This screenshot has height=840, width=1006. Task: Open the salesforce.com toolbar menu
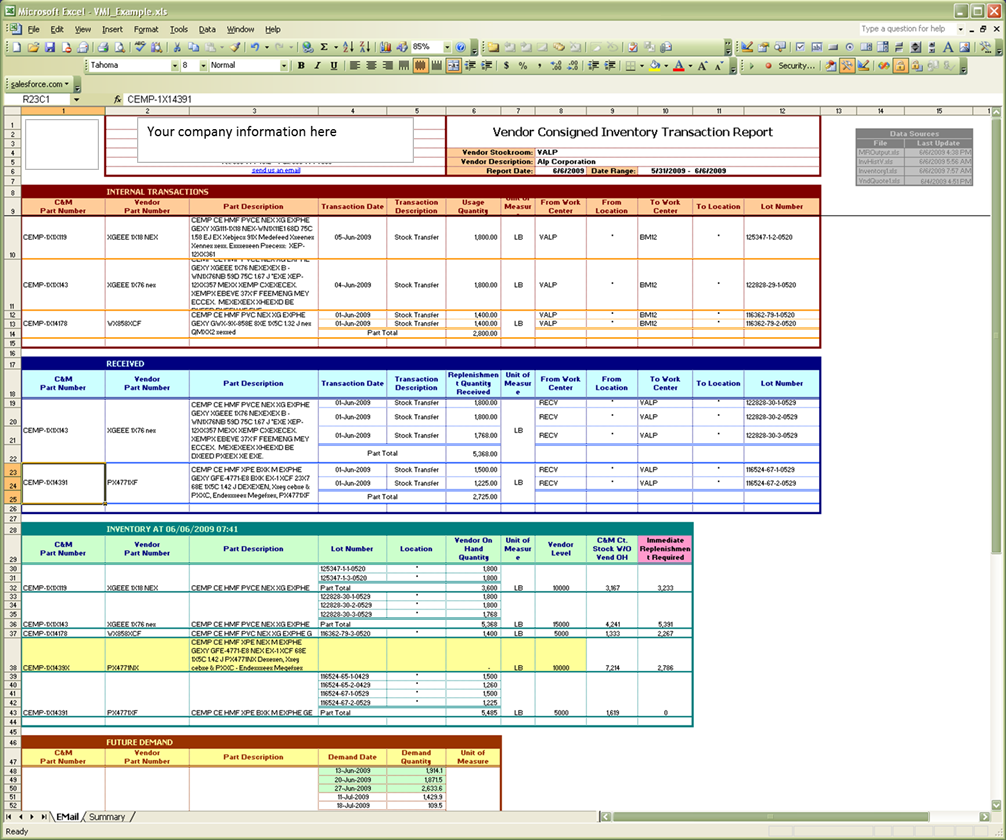pos(40,84)
